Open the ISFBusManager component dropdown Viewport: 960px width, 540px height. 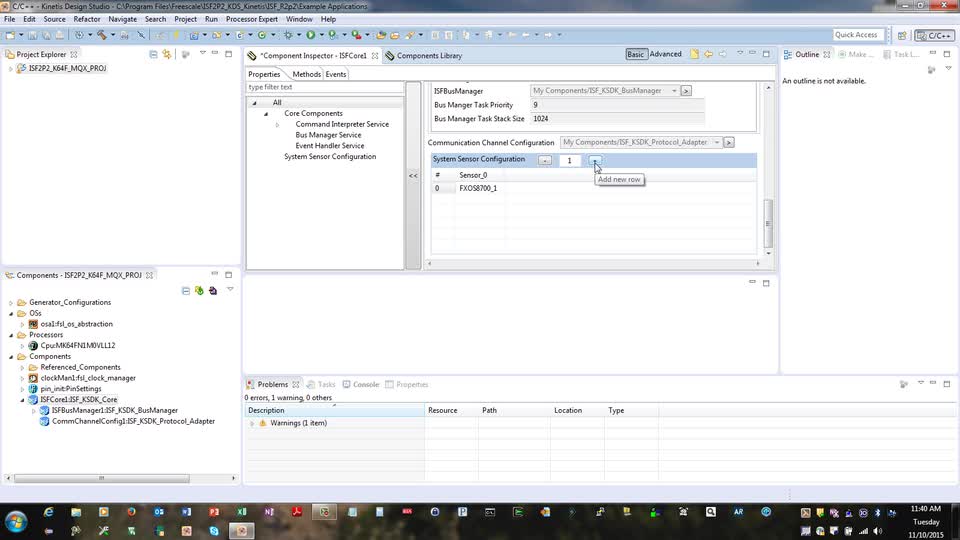[673, 91]
